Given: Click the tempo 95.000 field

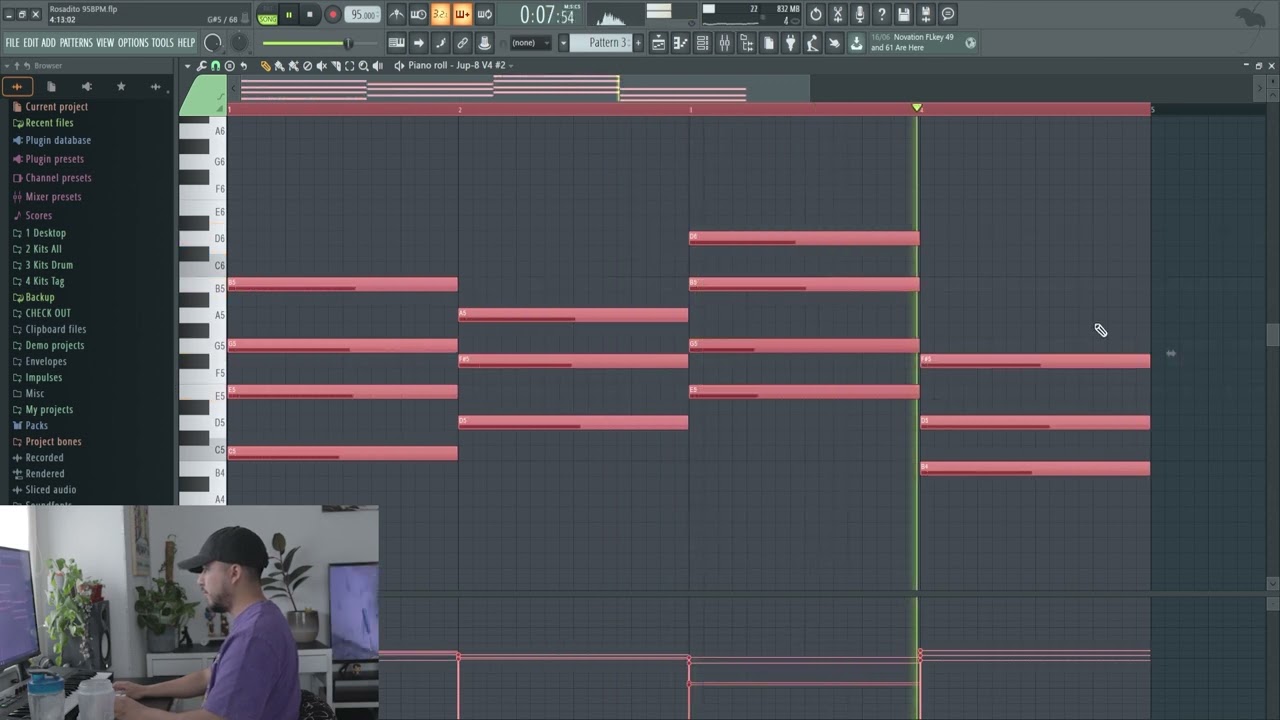Looking at the screenshot, I should 362,14.
